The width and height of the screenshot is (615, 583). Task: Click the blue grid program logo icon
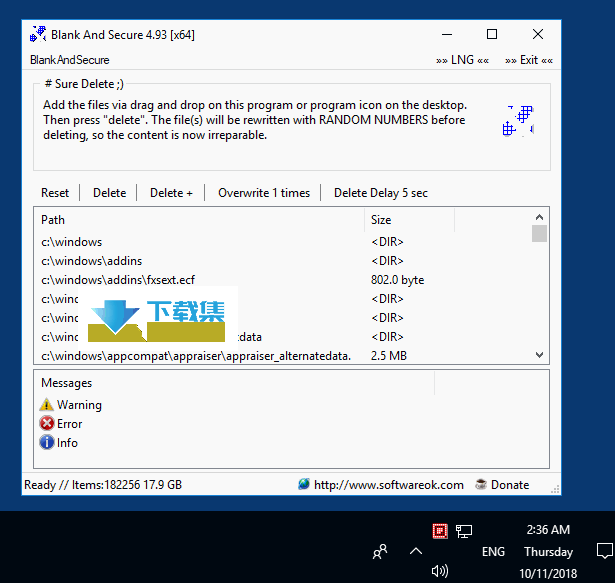tap(519, 121)
